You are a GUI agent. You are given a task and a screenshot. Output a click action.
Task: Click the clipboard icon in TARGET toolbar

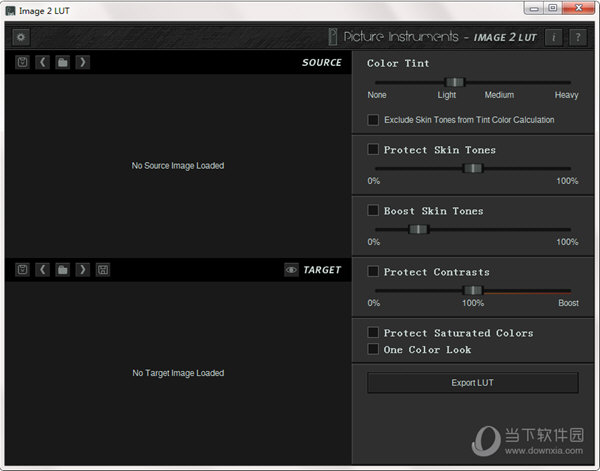[x=23, y=270]
